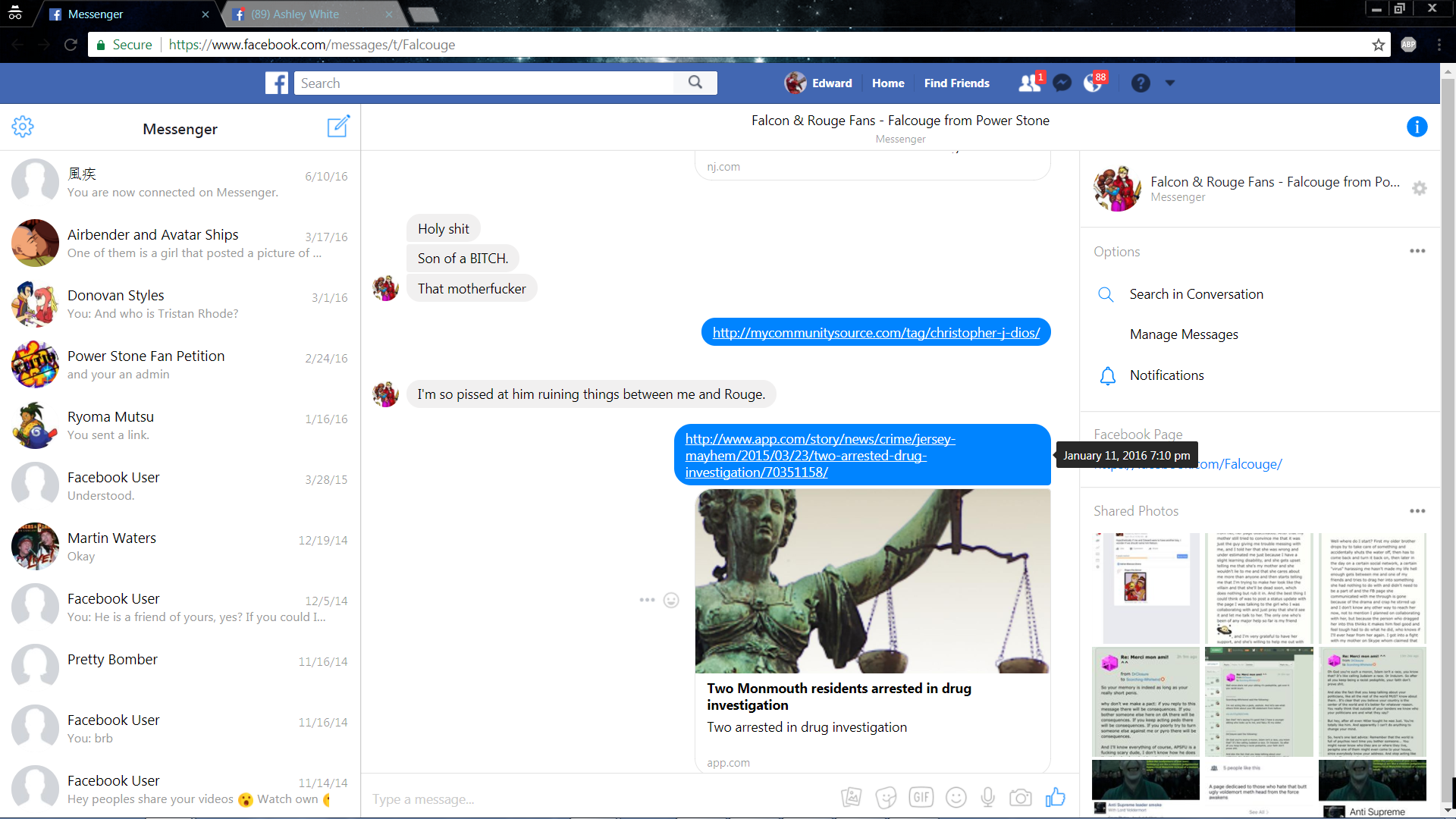This screenshot has width=1456, height=819.
Task: Open the Help question mark icon
Action: 1141,83
